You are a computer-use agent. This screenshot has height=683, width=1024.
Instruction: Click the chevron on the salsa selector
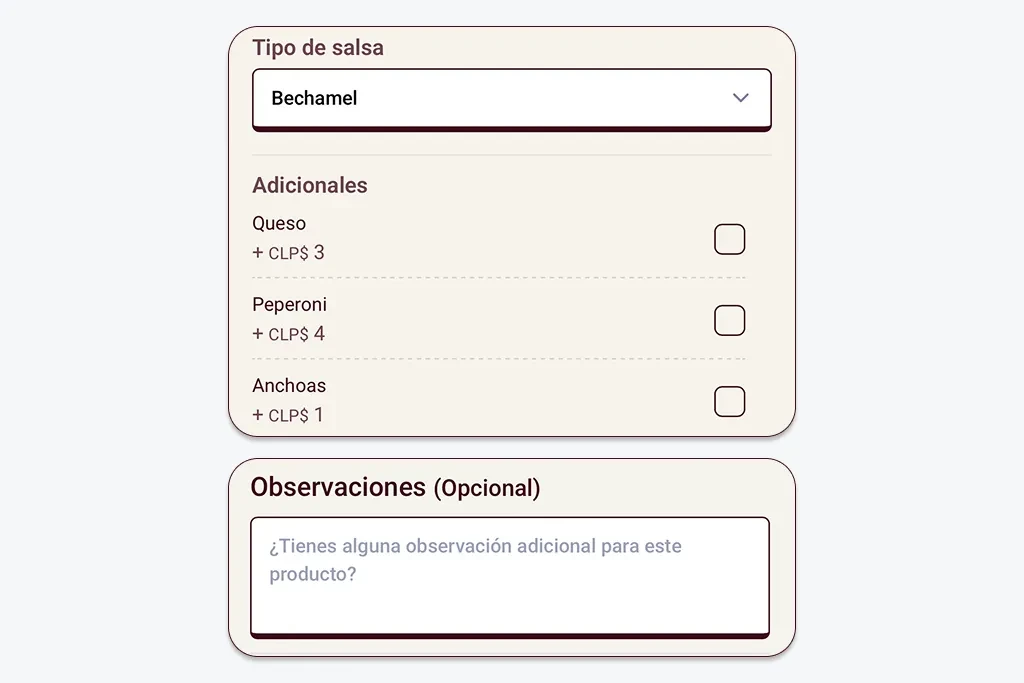pyautogui.click(x=740, y=98)
